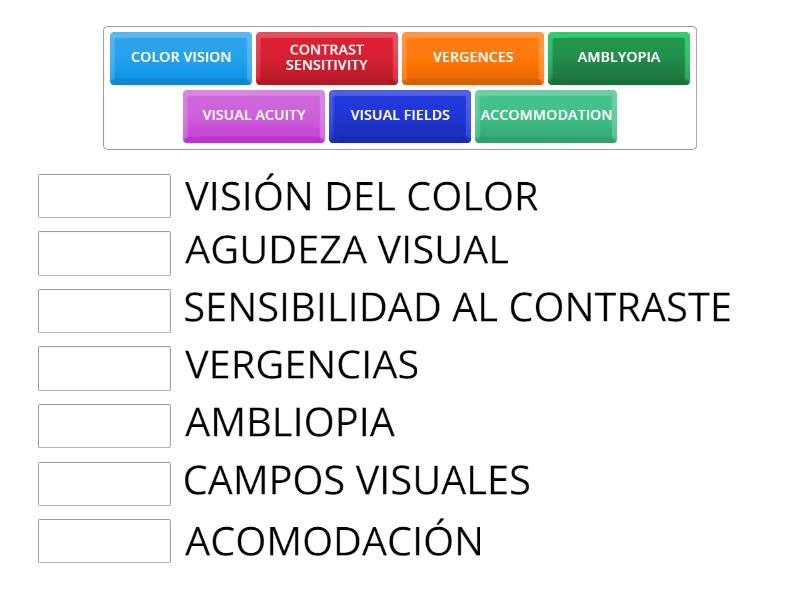The height and width of the screenshot is (600, 800).
Task: Click the tile container panel at the top
Action: (400, 87)
